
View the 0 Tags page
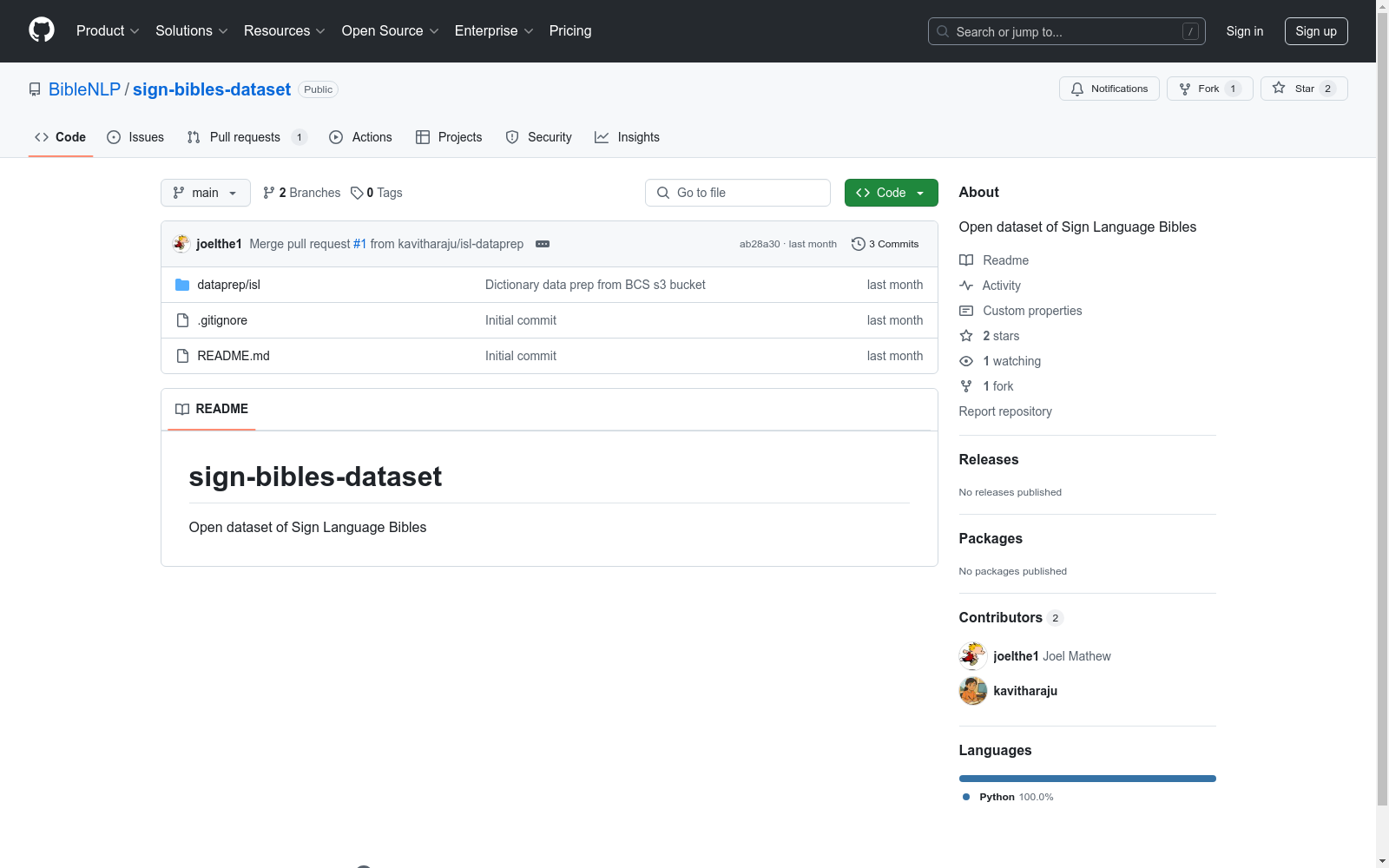[377, 193]
